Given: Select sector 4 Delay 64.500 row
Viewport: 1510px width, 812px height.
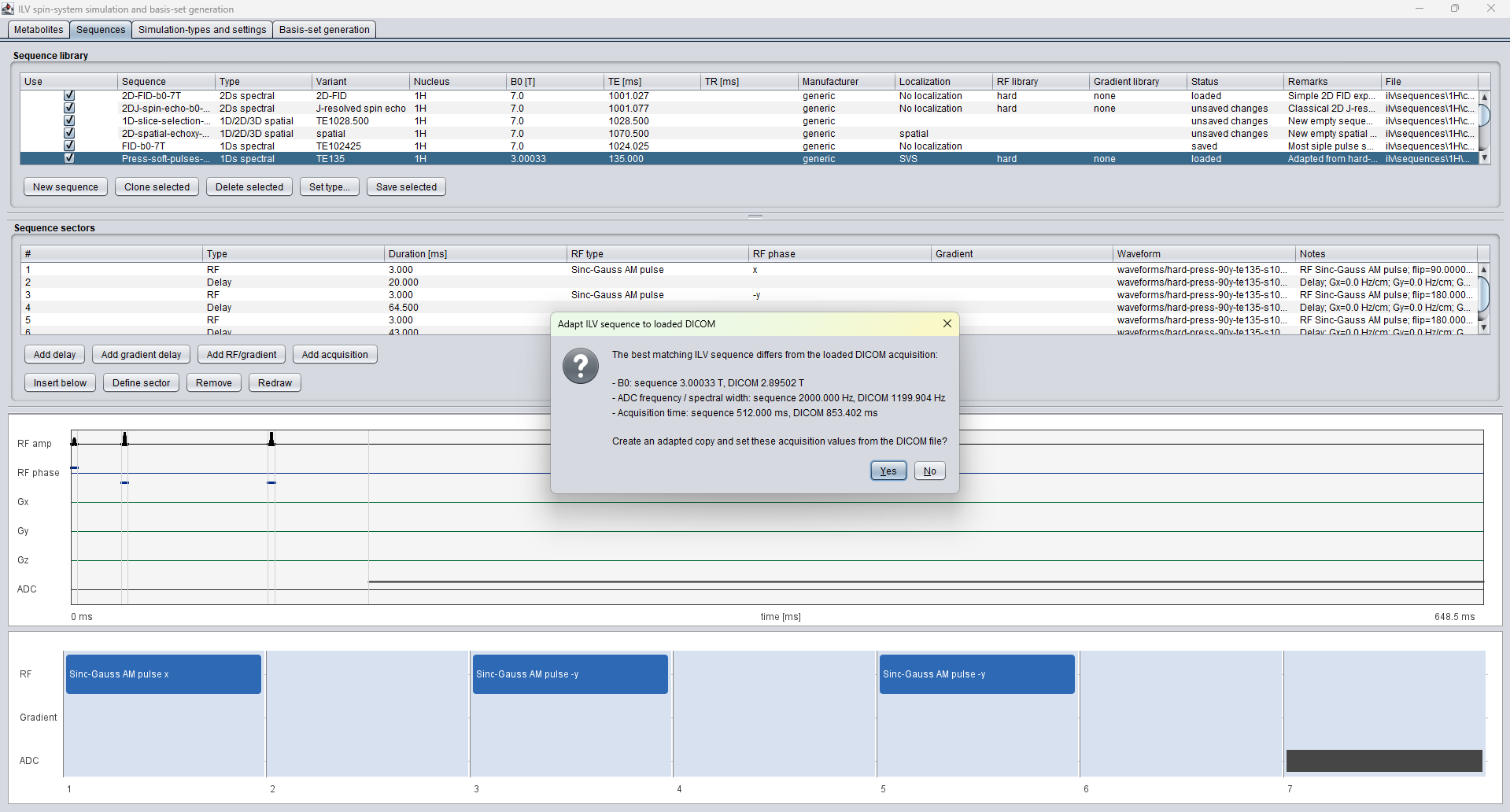Looking at the screenshot, I should coord(749,308).
